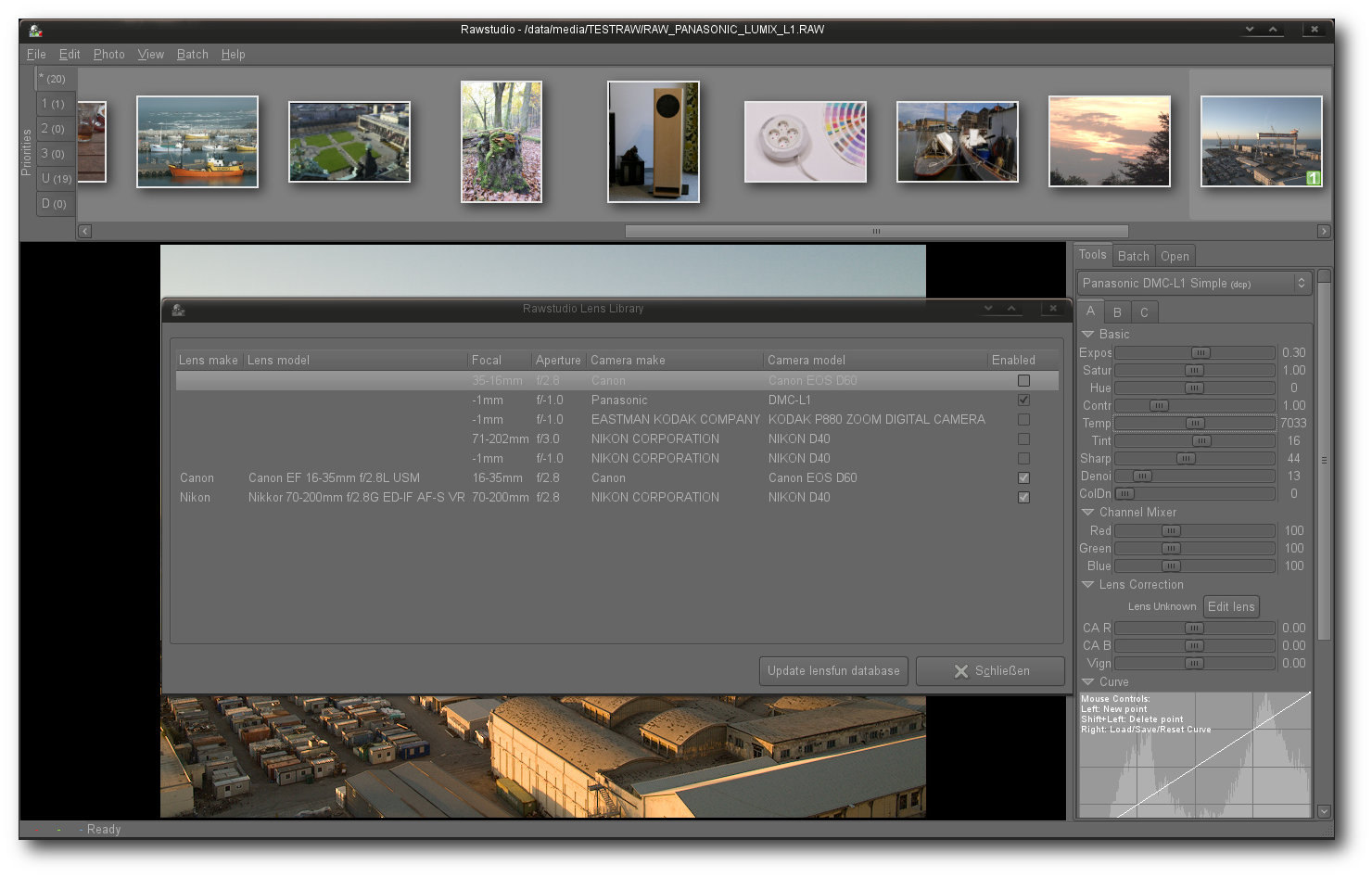Viewport: 1372px width, 877px height.
Task: Click the Sharpen slider handle
Action: 1186,458
